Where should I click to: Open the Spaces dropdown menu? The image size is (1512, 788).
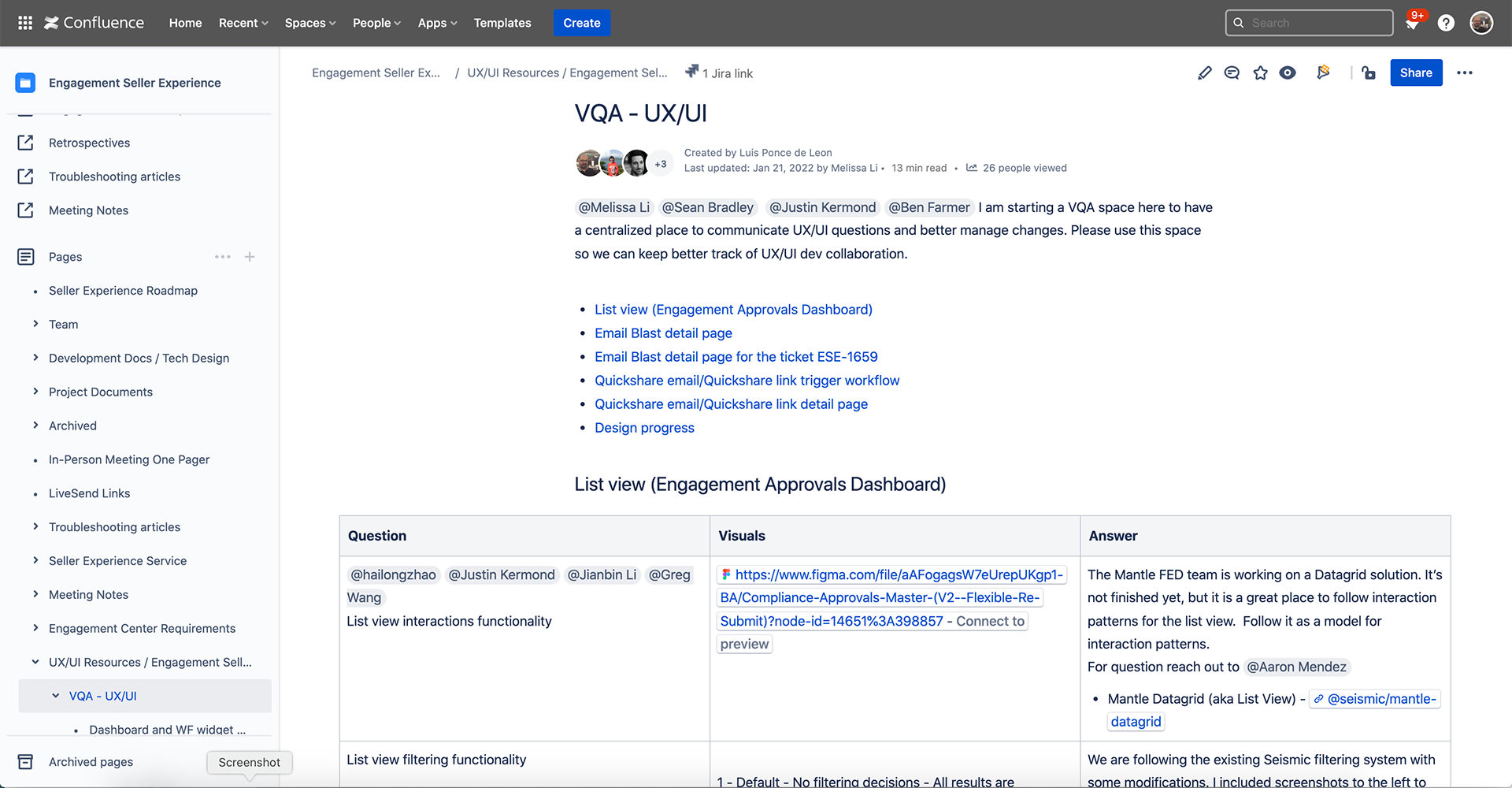pos(310,23)
